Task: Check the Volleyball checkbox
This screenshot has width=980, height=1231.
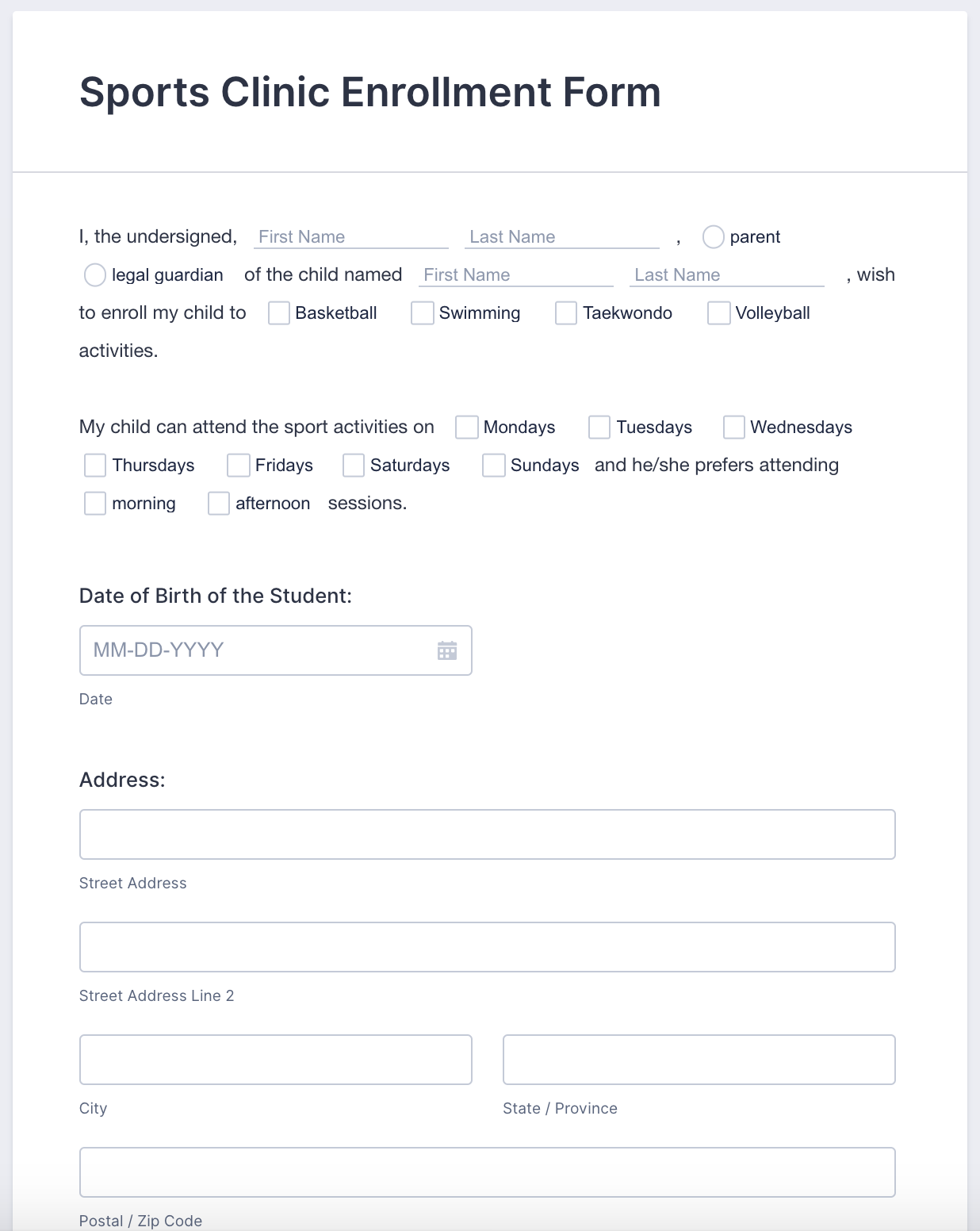Action: coord(718,313)
